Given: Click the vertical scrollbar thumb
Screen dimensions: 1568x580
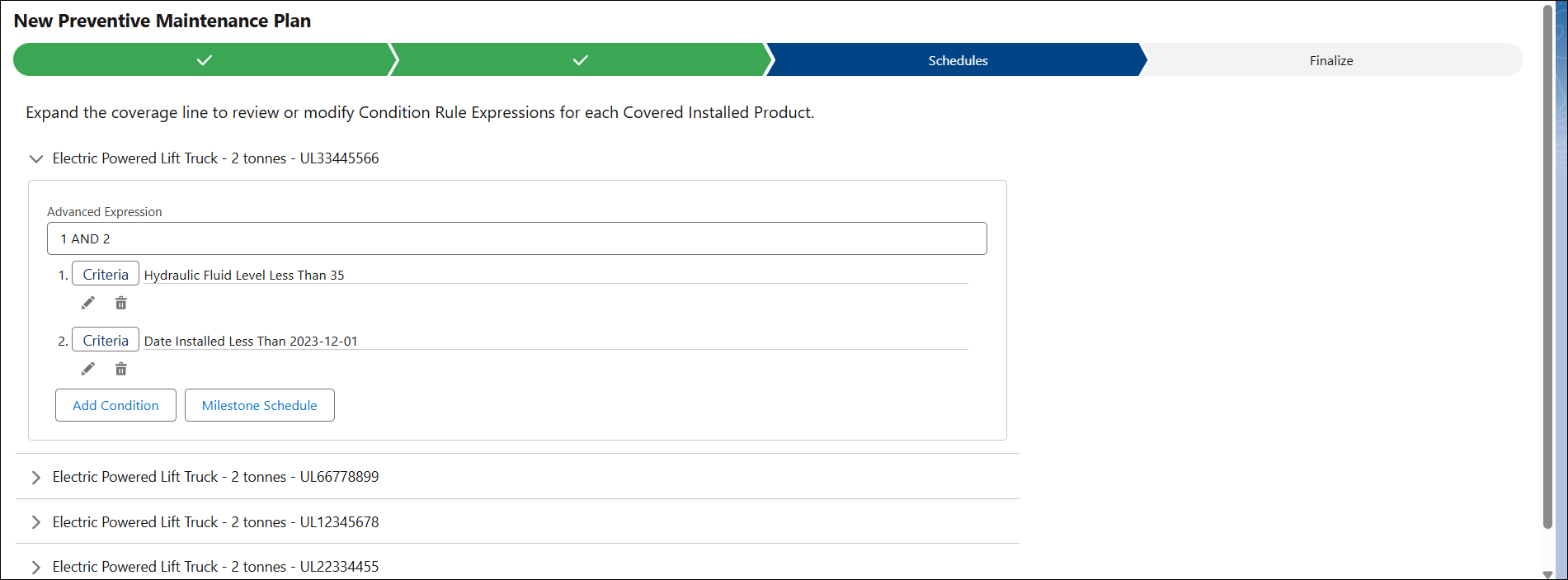Looking at the screenshot, I should (x=1547, y=266).
